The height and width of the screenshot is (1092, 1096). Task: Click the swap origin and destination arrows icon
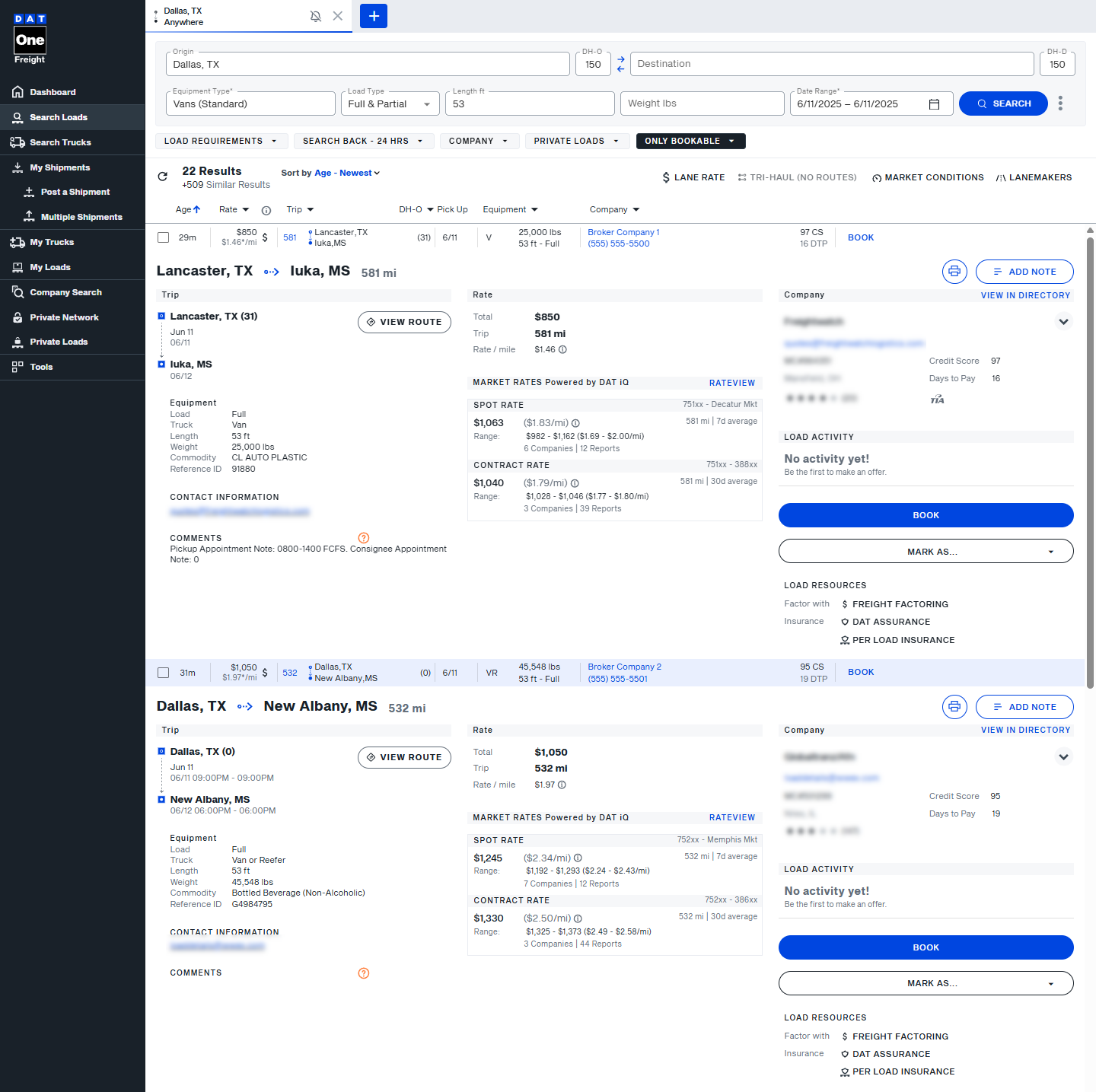pyautogui.click(x=620, y=64)
